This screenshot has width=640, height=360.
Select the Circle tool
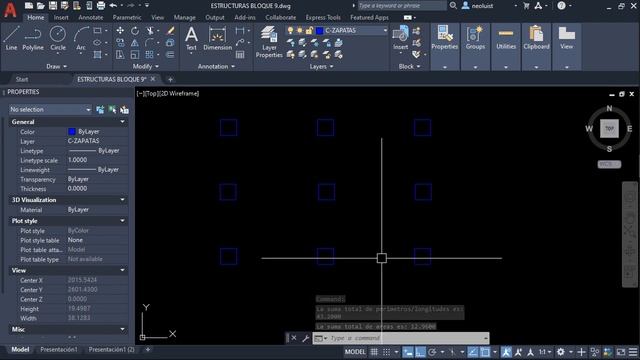58,38
